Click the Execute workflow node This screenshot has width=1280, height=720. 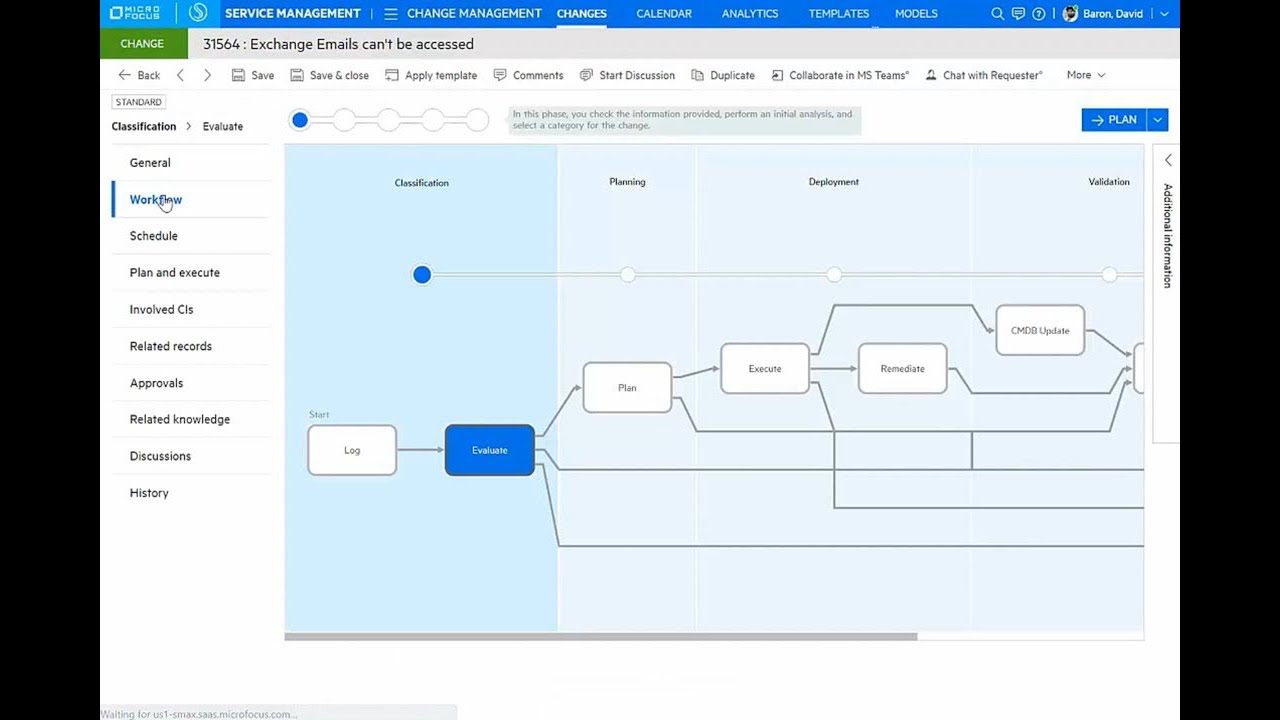click(765, 369)
